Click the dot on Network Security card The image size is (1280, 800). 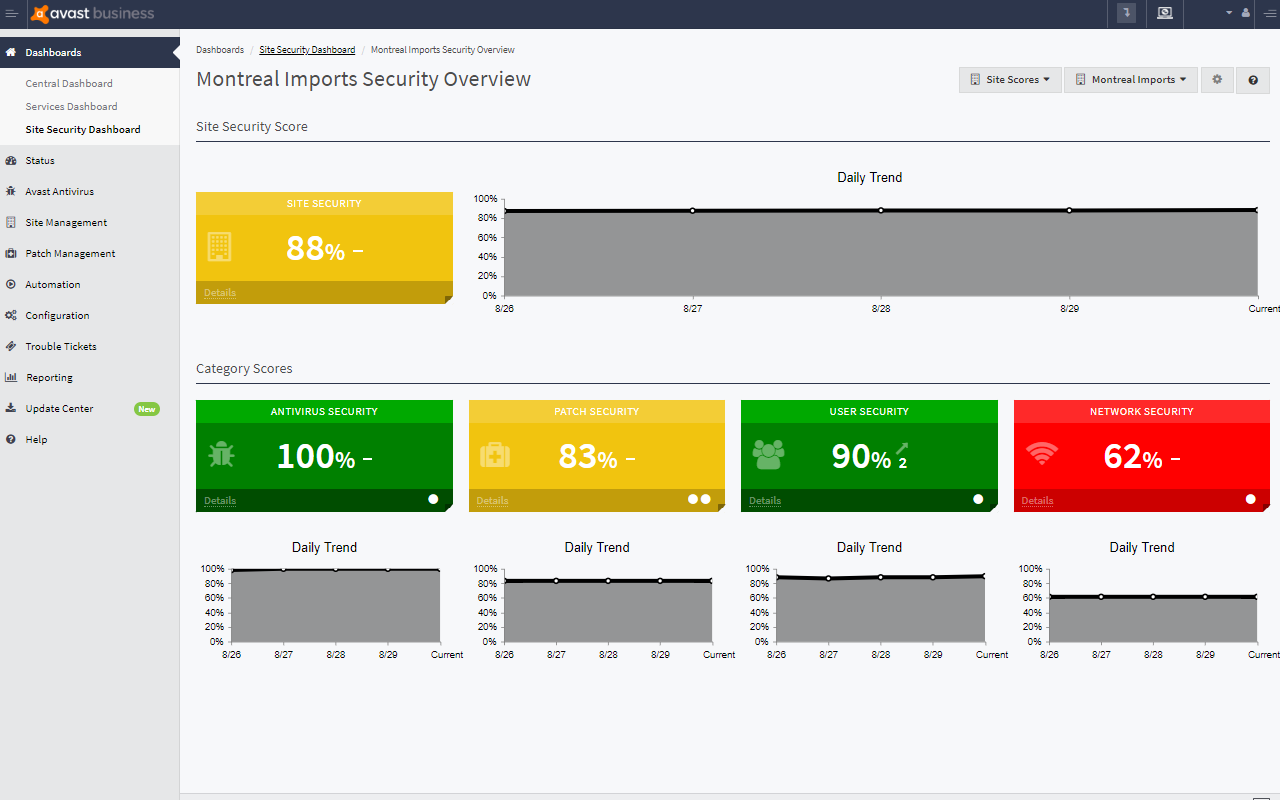(1250, 498)
